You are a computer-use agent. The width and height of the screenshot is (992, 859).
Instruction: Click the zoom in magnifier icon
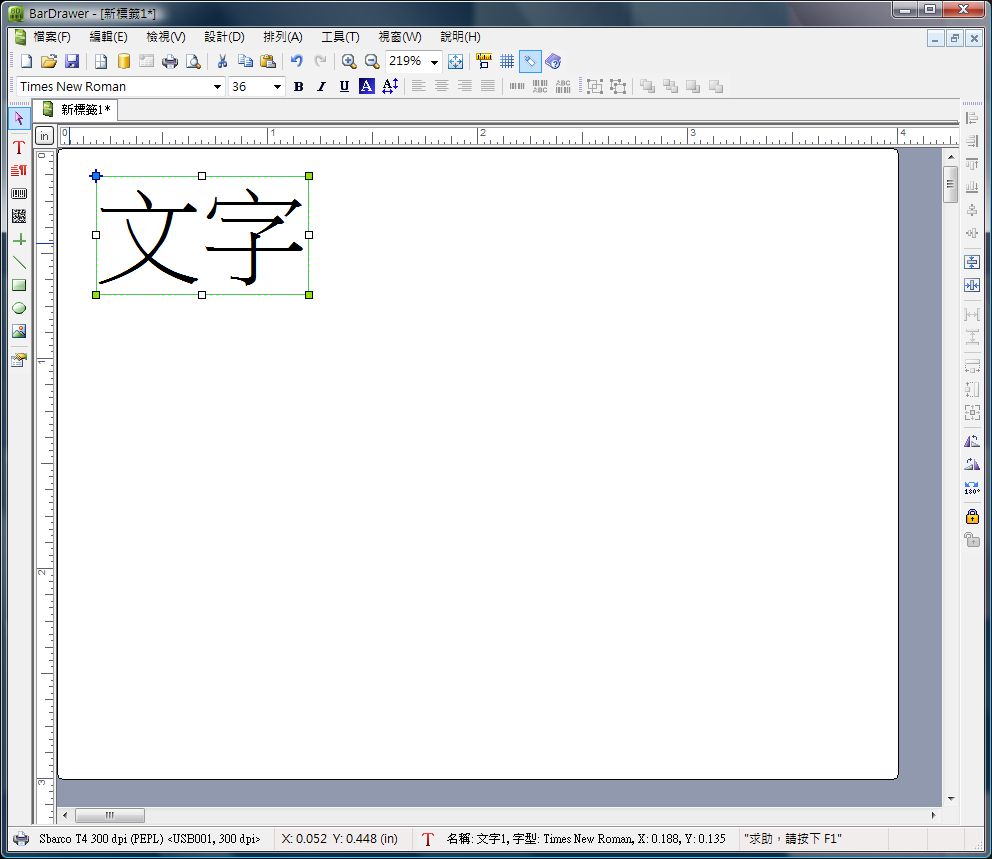tap(349, 61)
